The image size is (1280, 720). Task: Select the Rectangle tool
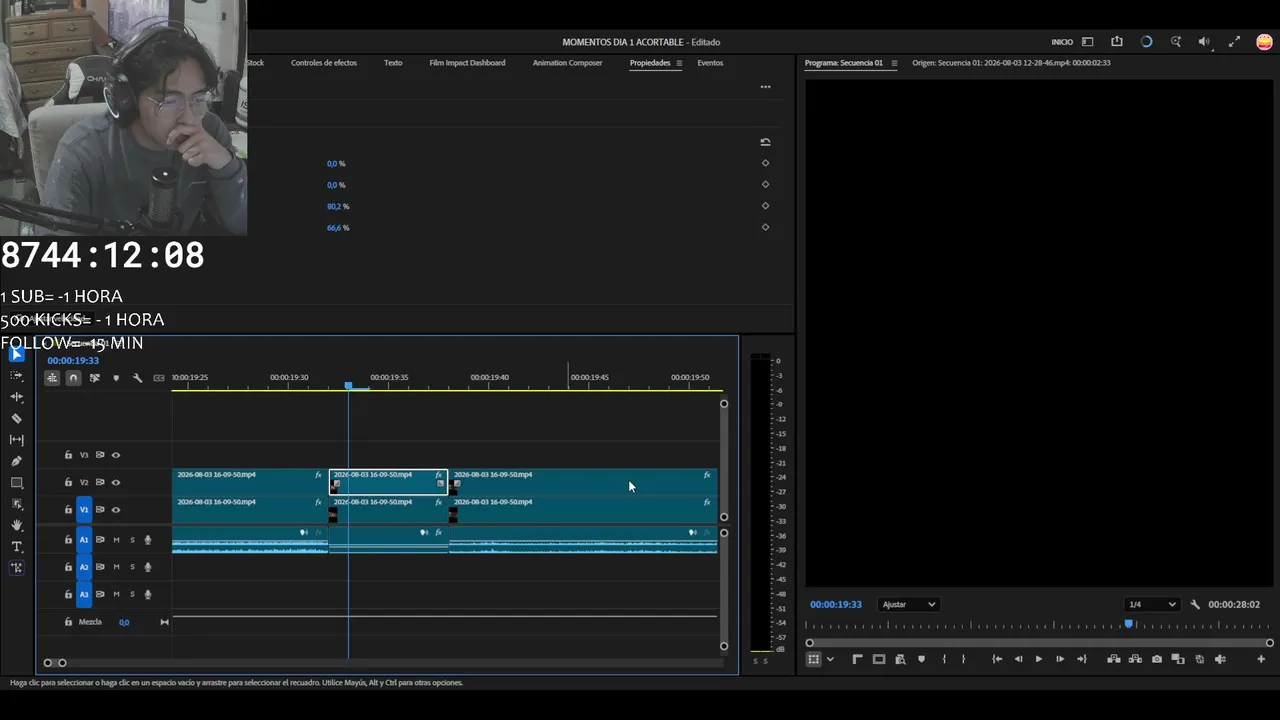[17, 483]
